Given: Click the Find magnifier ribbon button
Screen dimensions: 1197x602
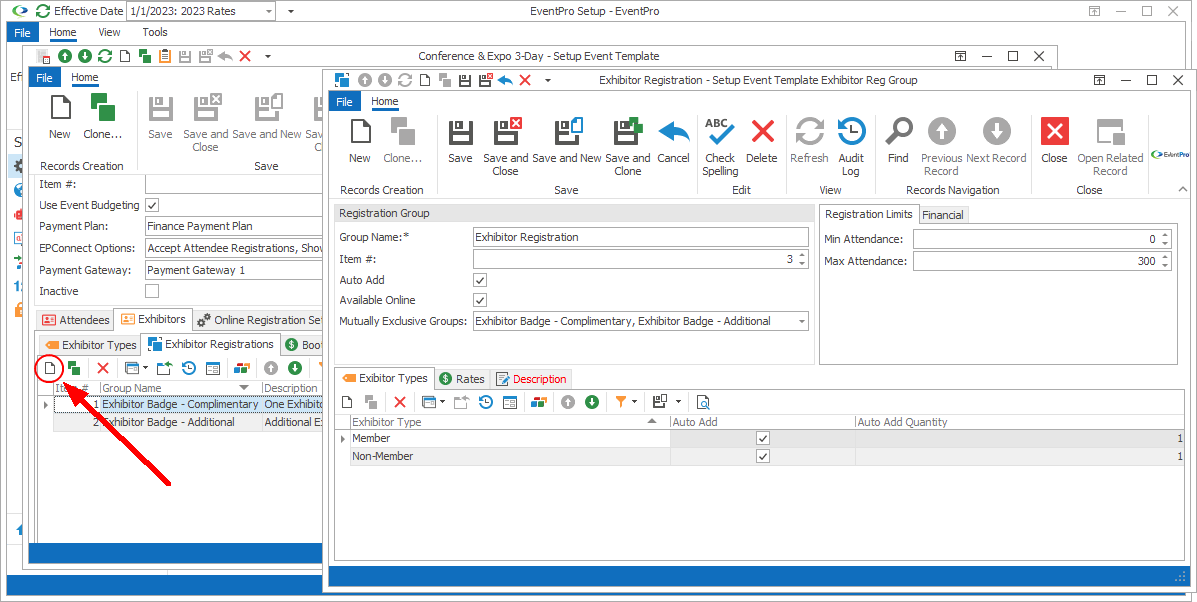Looking at the screenshot, I should click(899, 141).
